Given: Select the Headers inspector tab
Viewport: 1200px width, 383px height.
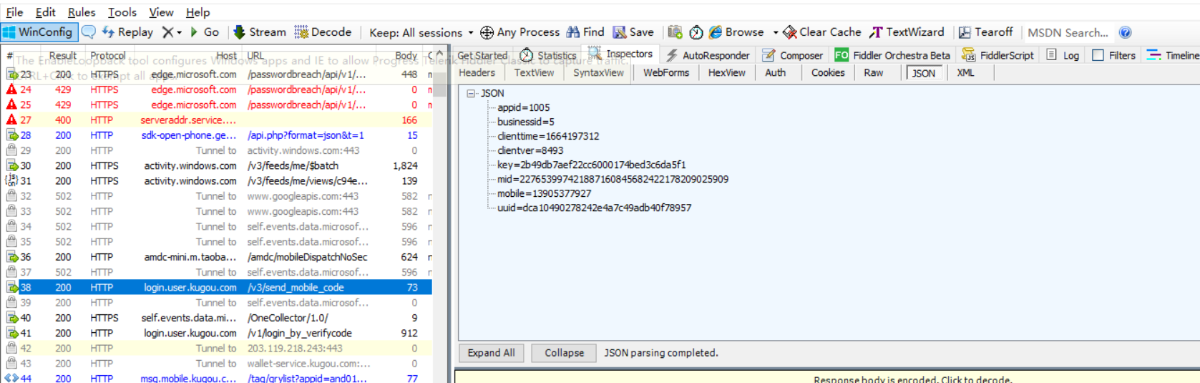Looking at the screenshot, I should 477,73.
